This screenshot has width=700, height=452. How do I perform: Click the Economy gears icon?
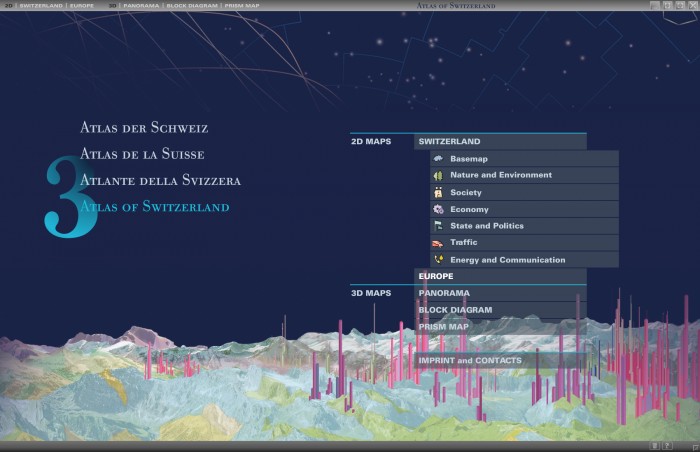tap(438, 209)
